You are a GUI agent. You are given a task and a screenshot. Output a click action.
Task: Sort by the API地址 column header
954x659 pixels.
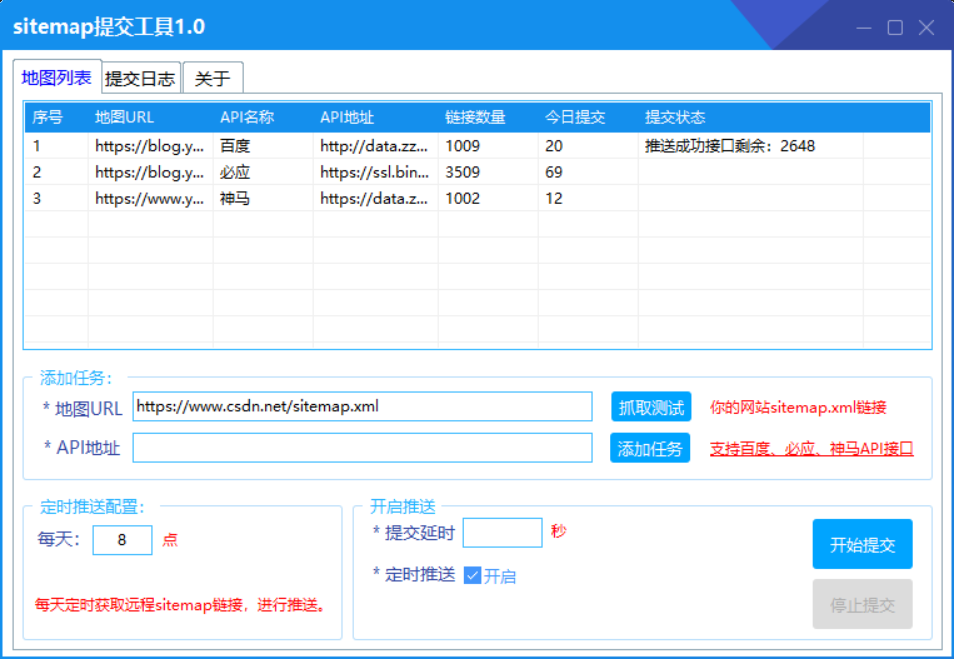click(x=375, y=117)
